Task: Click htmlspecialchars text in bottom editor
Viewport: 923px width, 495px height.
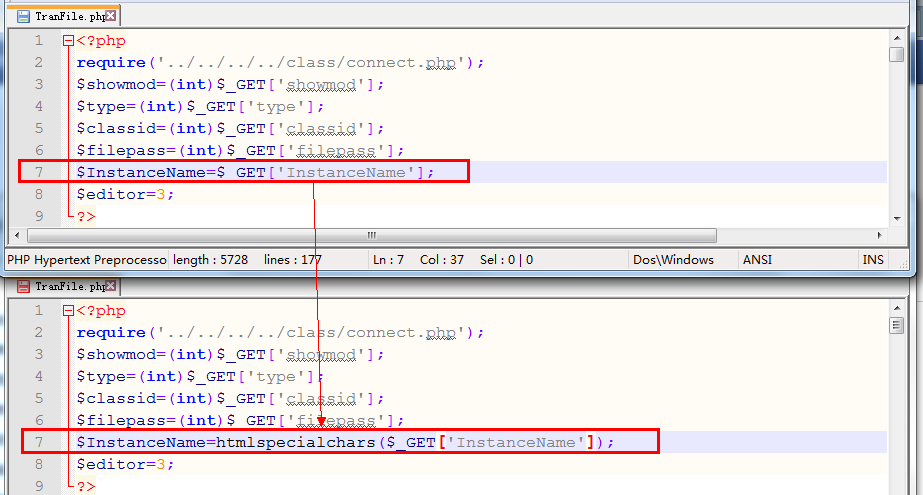Action: pyautogui.click(x=295, y=442)
